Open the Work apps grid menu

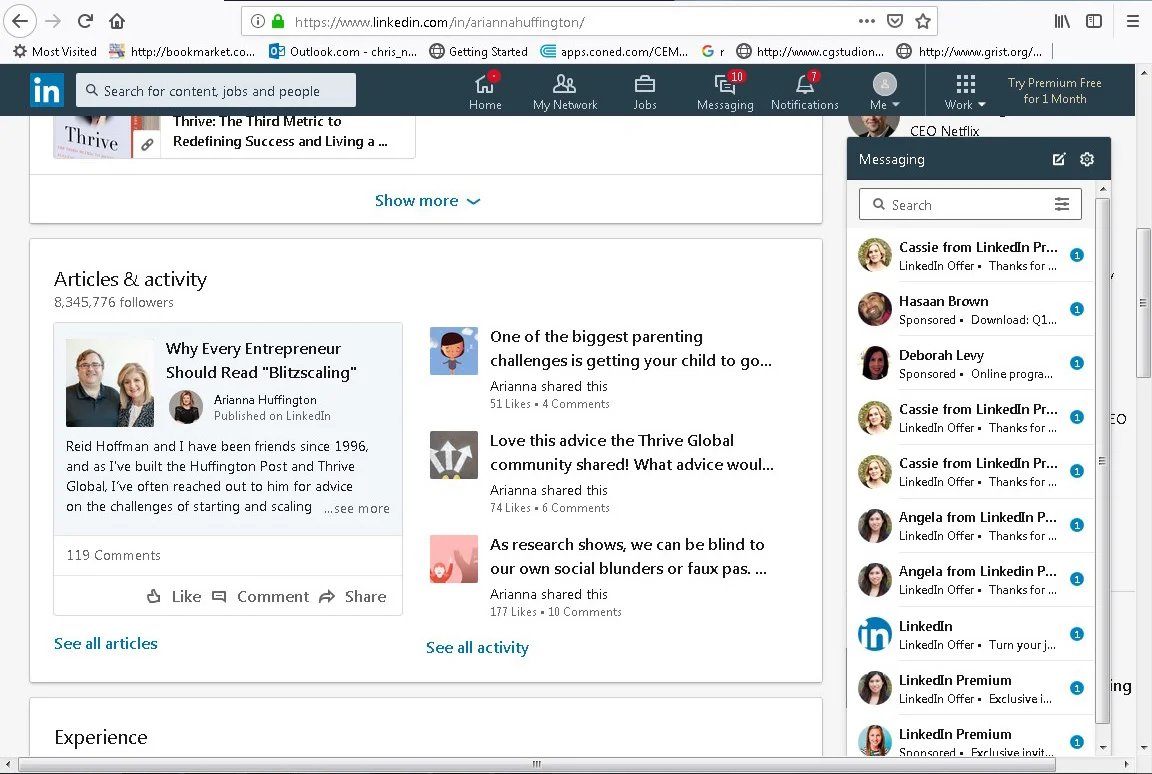tap(965, 91)
